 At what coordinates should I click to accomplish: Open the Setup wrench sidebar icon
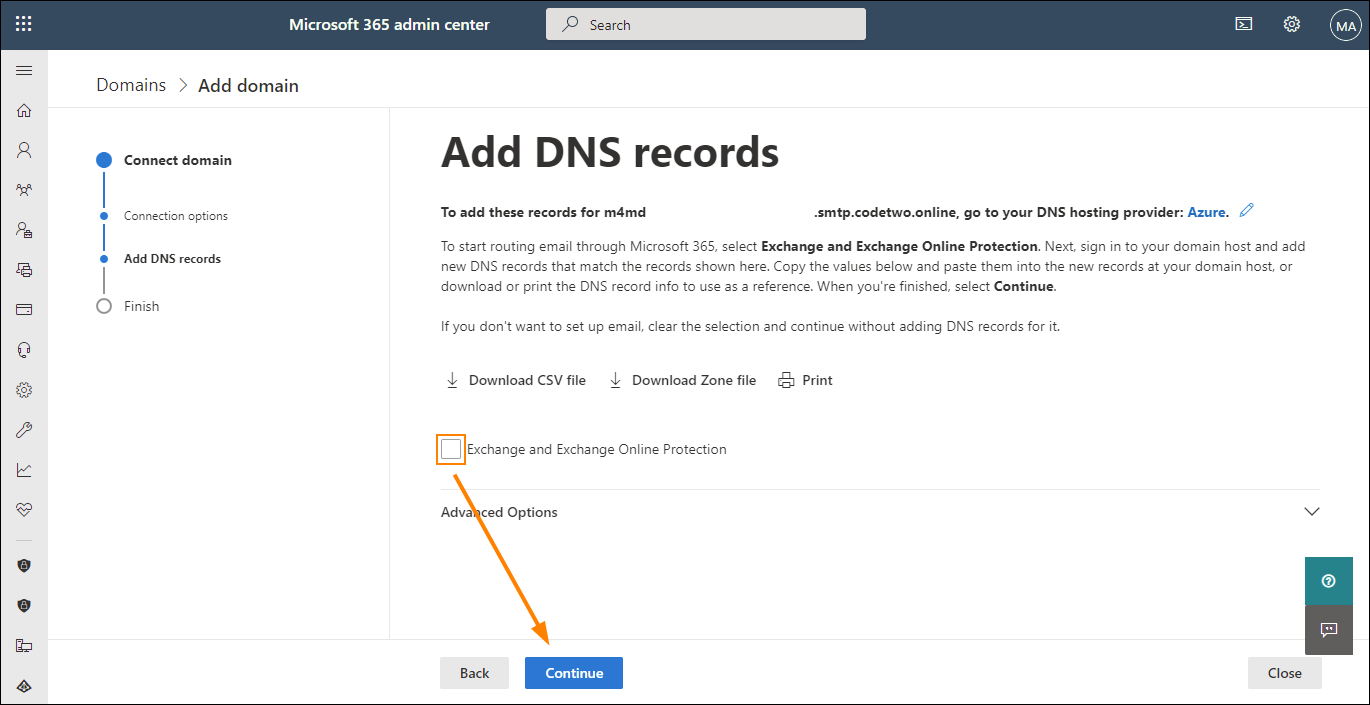24,430
